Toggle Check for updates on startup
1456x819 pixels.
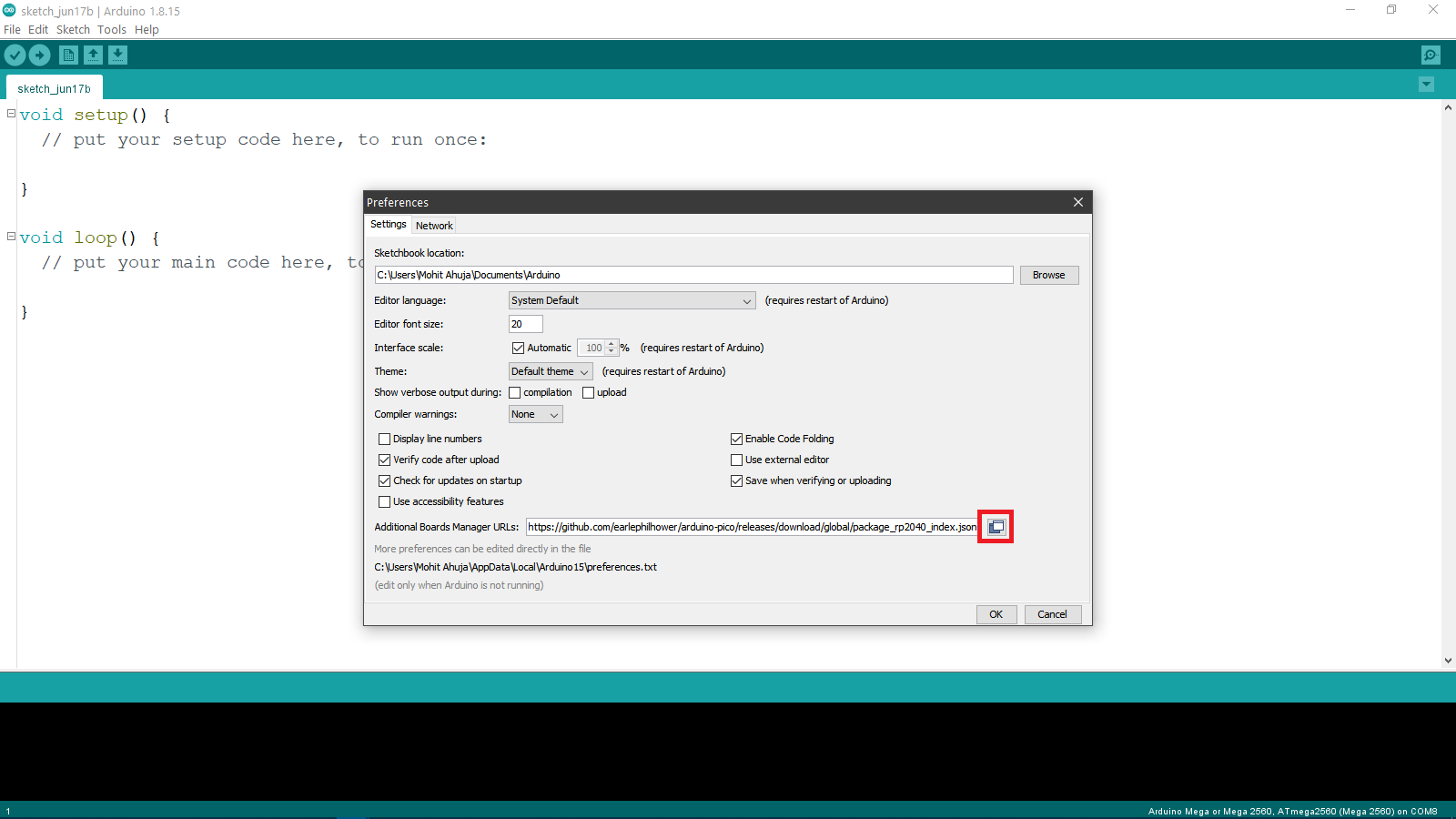point(384,480)
